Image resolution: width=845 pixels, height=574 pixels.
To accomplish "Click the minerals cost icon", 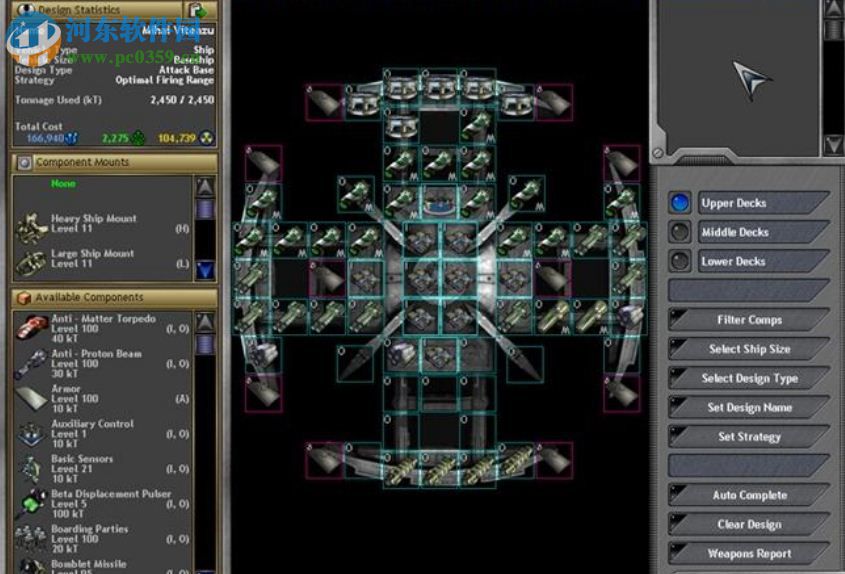I will point(71,139).
